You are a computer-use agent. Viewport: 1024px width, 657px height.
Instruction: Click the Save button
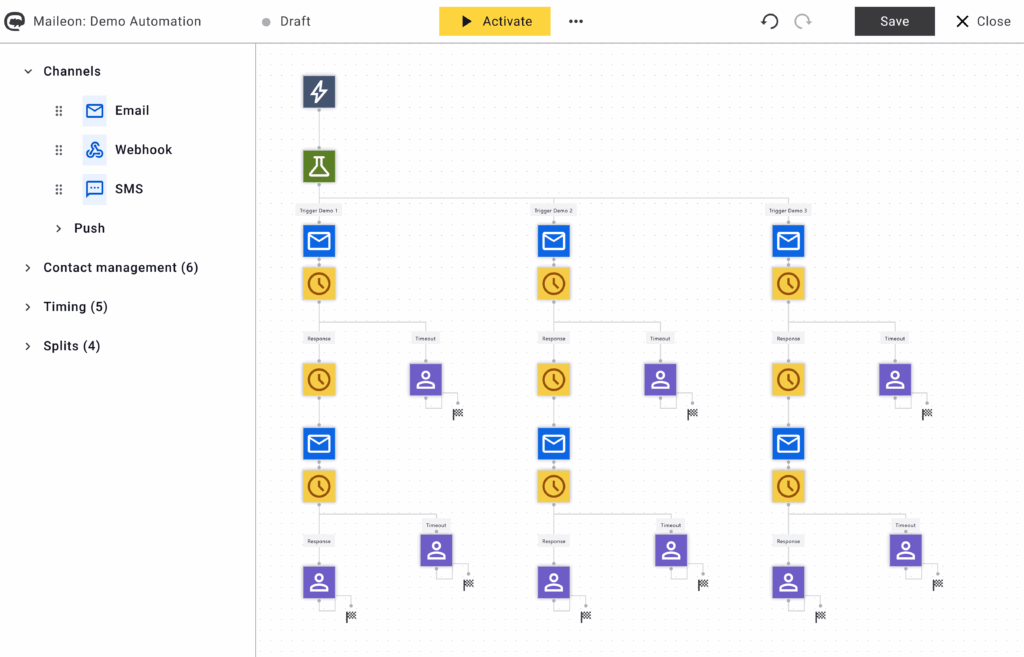(894, 21)
